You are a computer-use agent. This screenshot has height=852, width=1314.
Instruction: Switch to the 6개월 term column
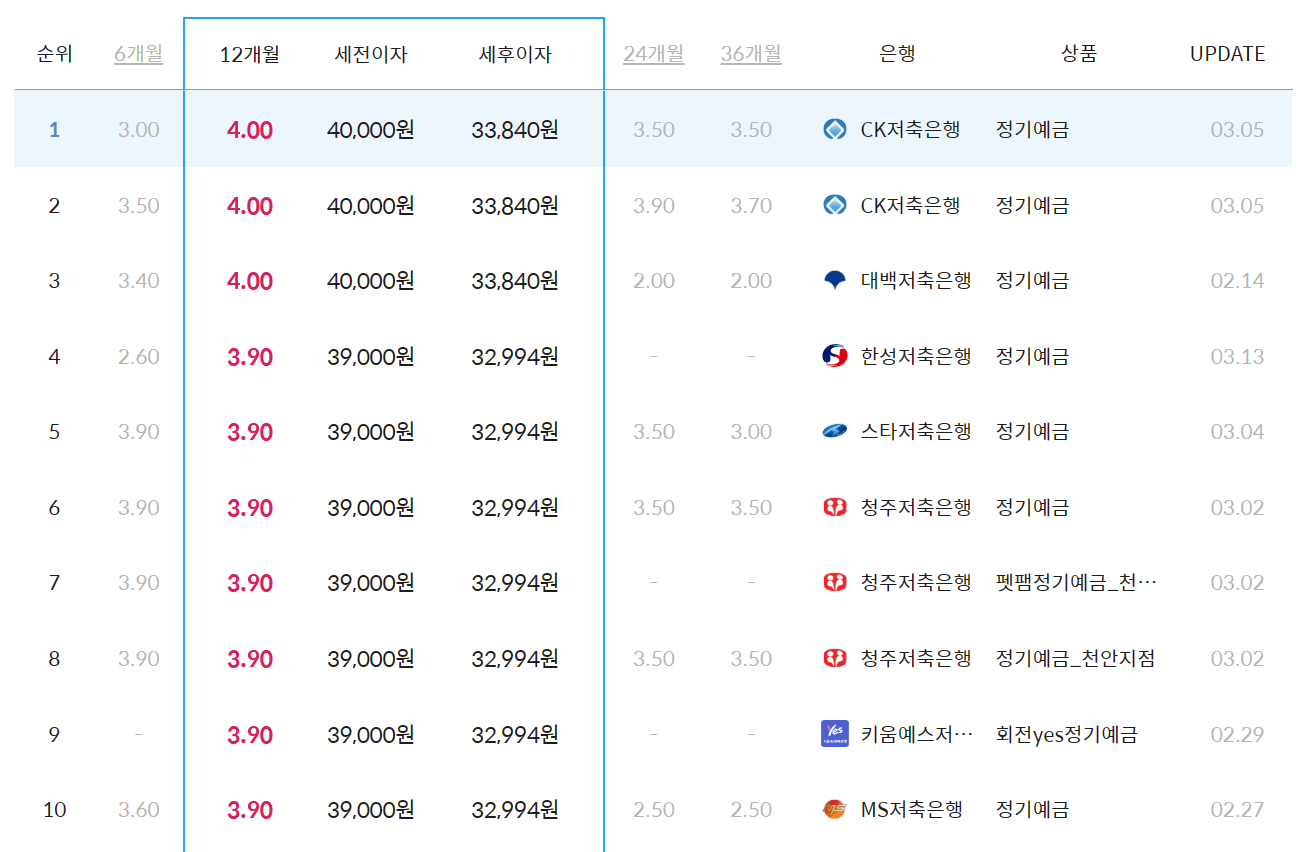(x=138, y=54)
